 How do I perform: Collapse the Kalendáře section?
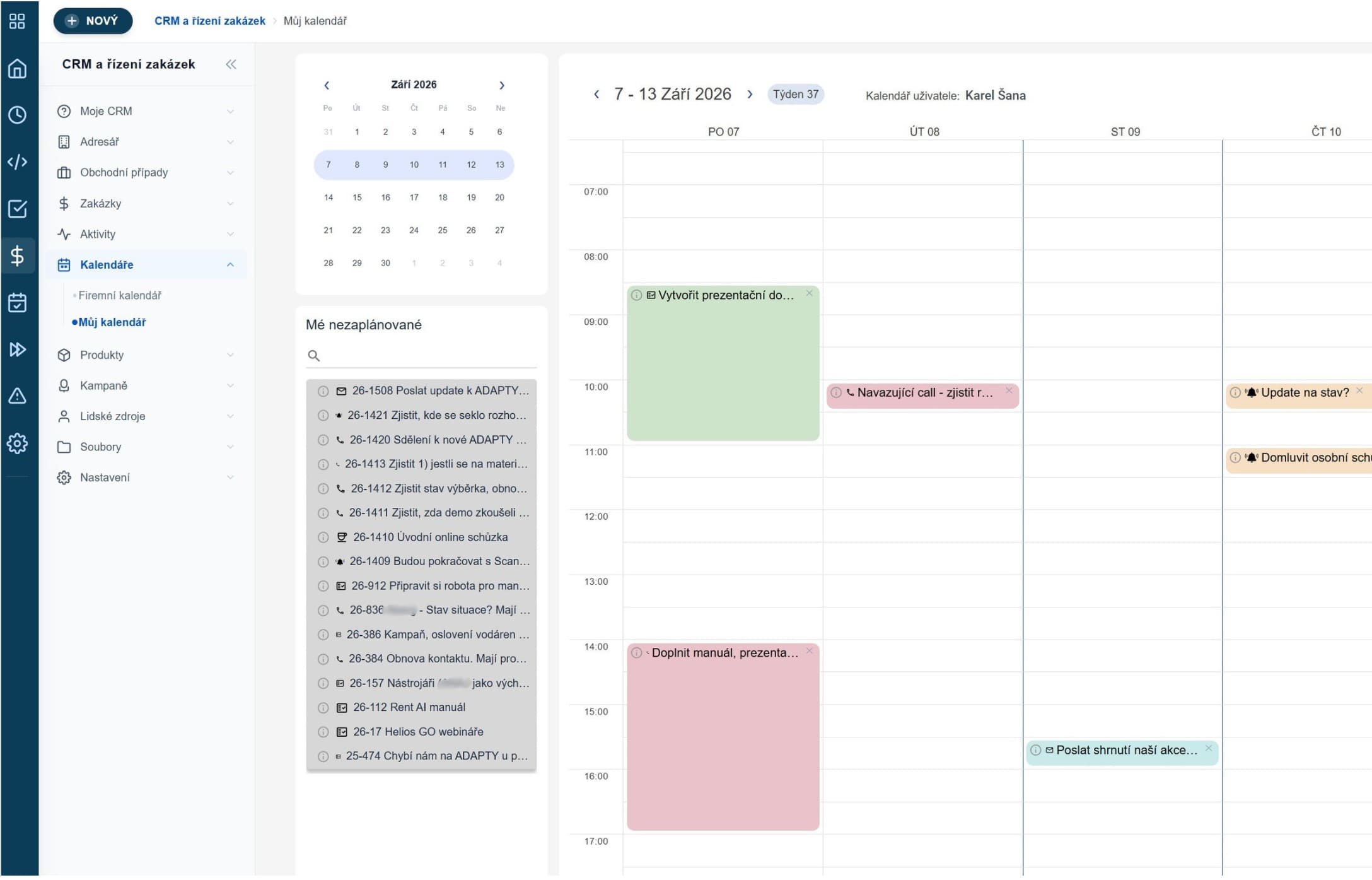[x=146, y=265]
